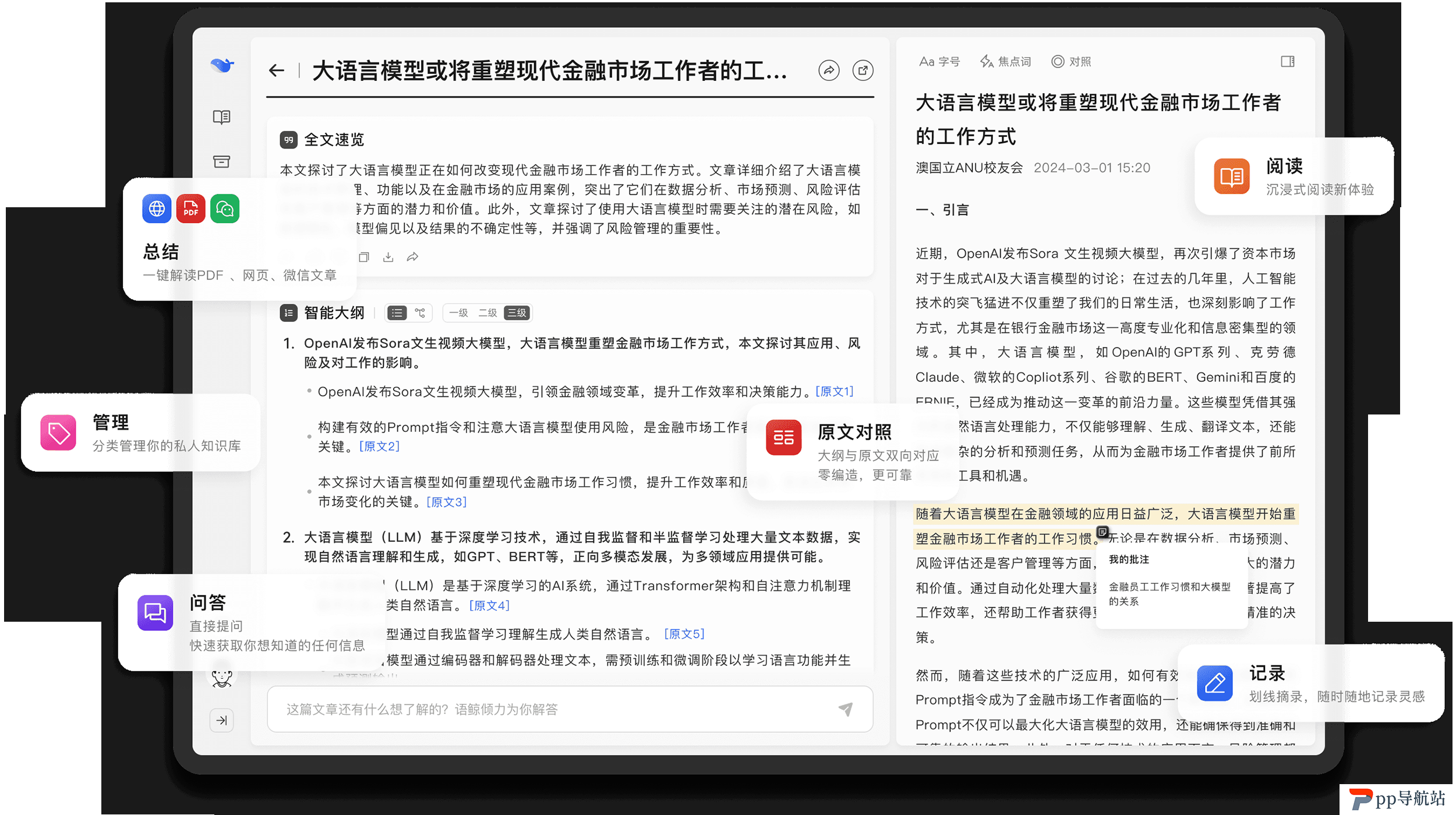Switch outline to list view

(x=397, y=313)
